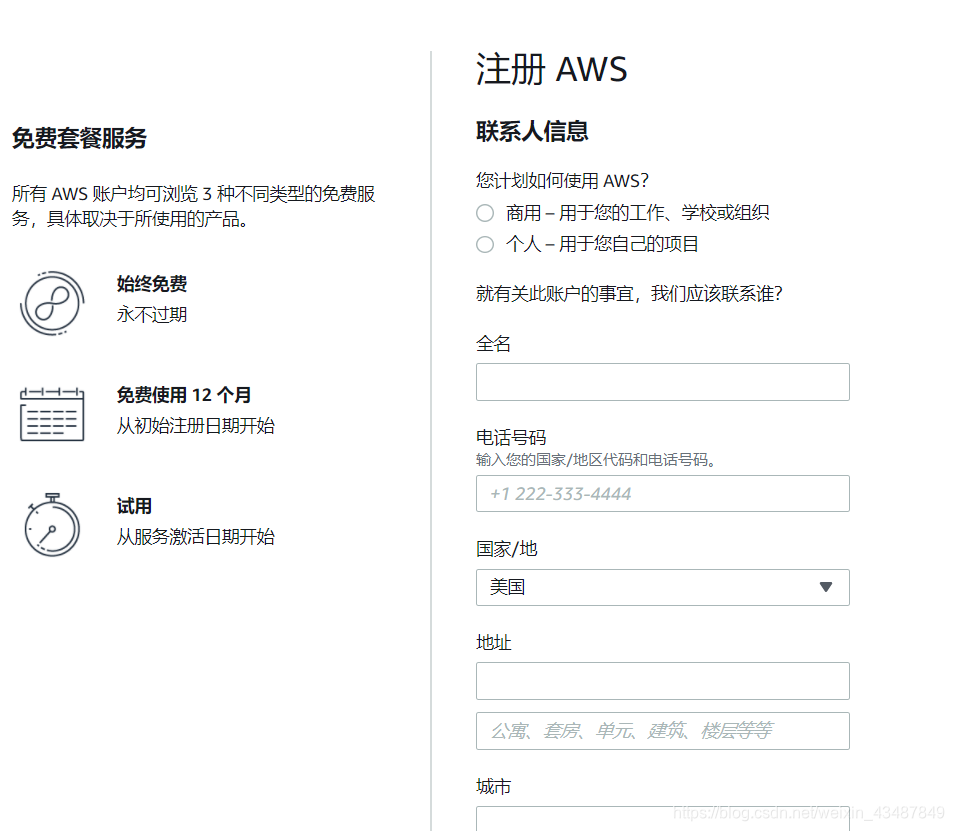Click the first 地址 address input field

663,681
